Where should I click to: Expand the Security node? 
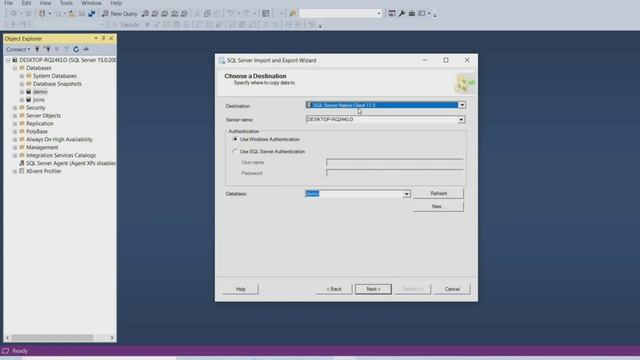pyautogui.click(x=15, y=108)
